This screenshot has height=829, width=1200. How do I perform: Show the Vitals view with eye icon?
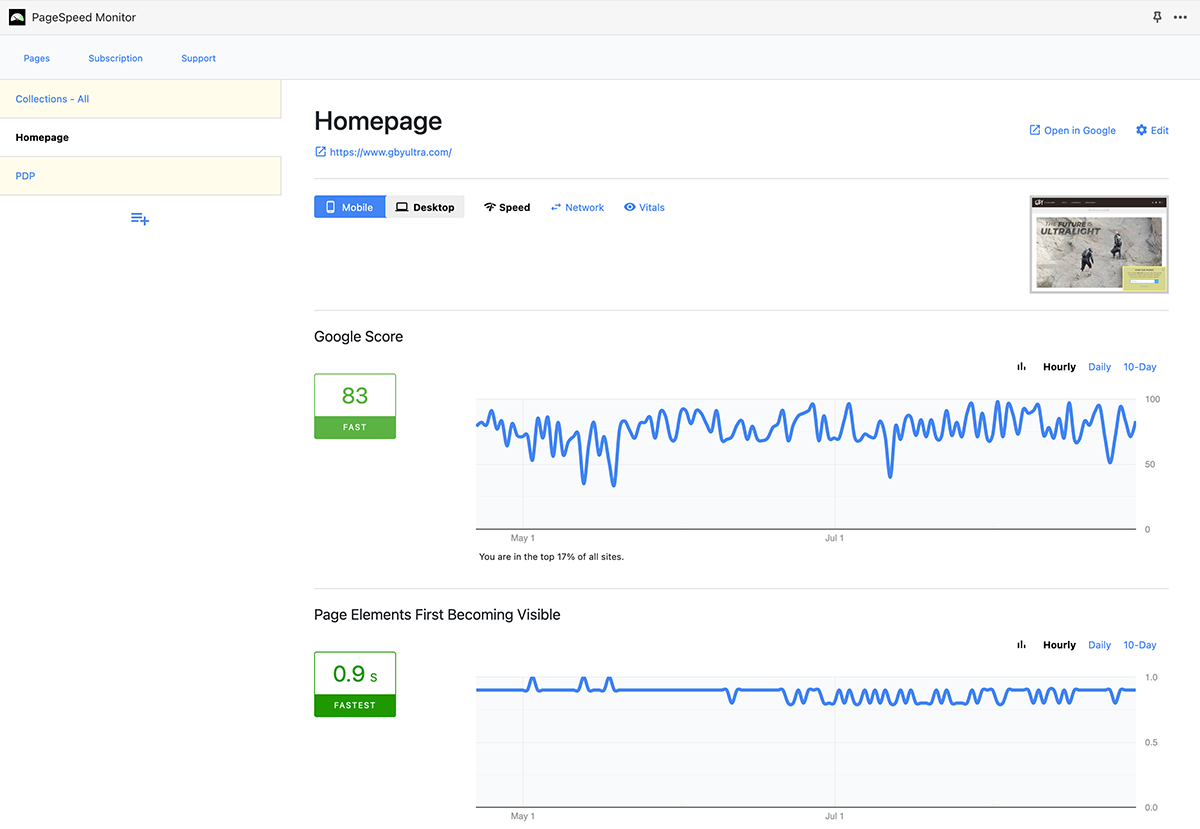click(x=644, y=207)
